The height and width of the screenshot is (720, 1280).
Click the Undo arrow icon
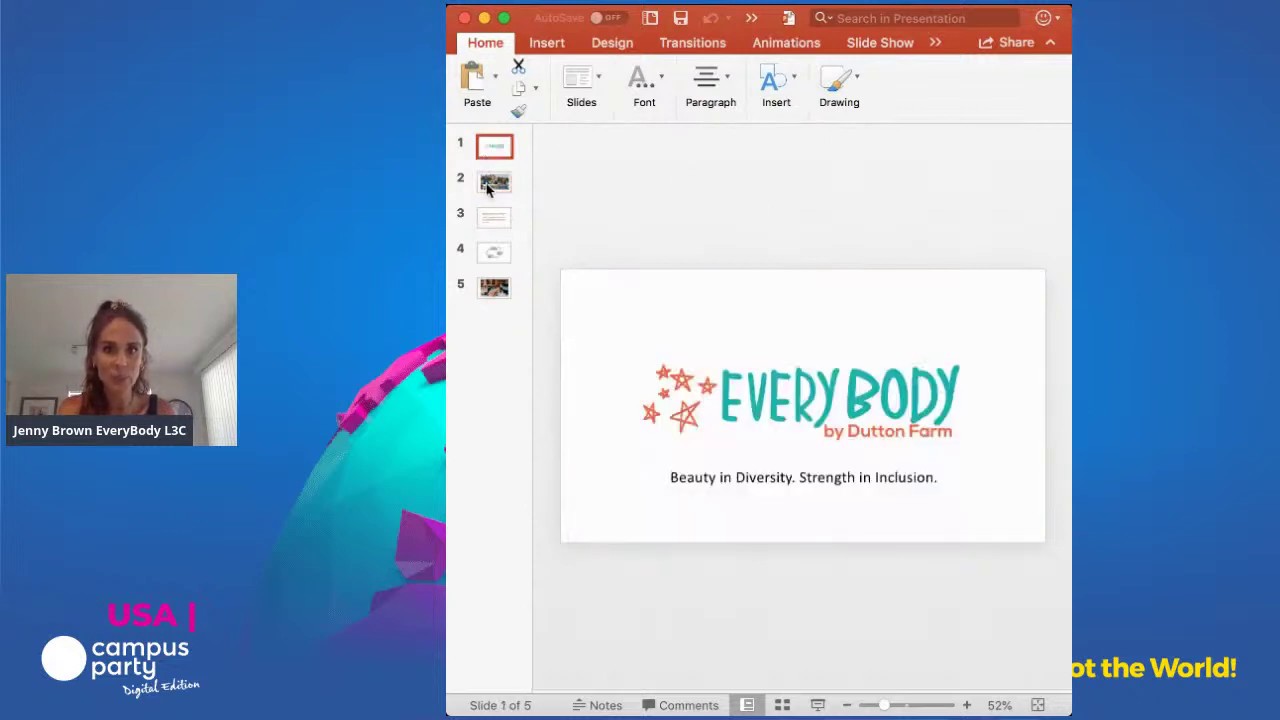point(710,18)
